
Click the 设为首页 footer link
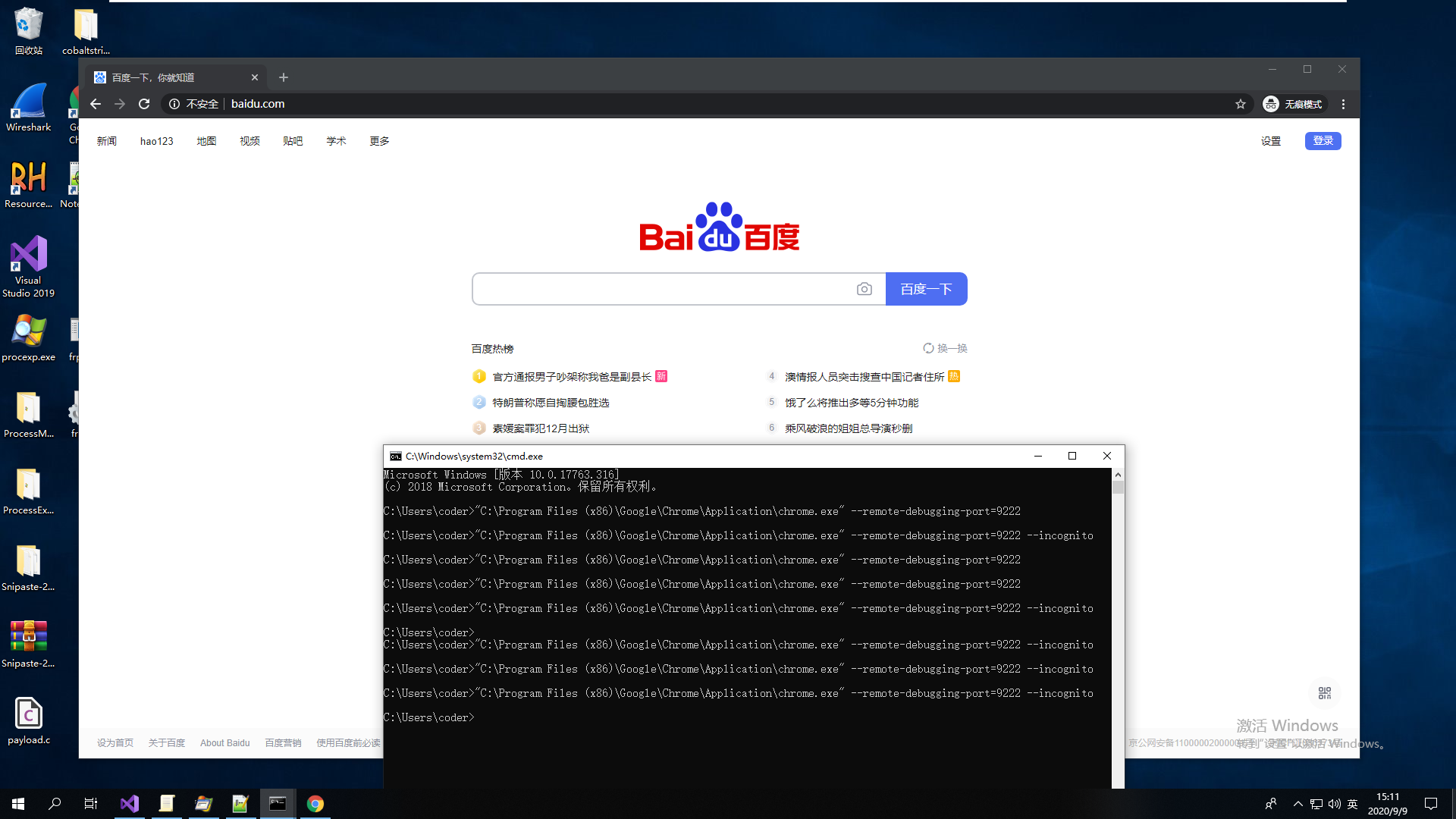tap(115, 743)
